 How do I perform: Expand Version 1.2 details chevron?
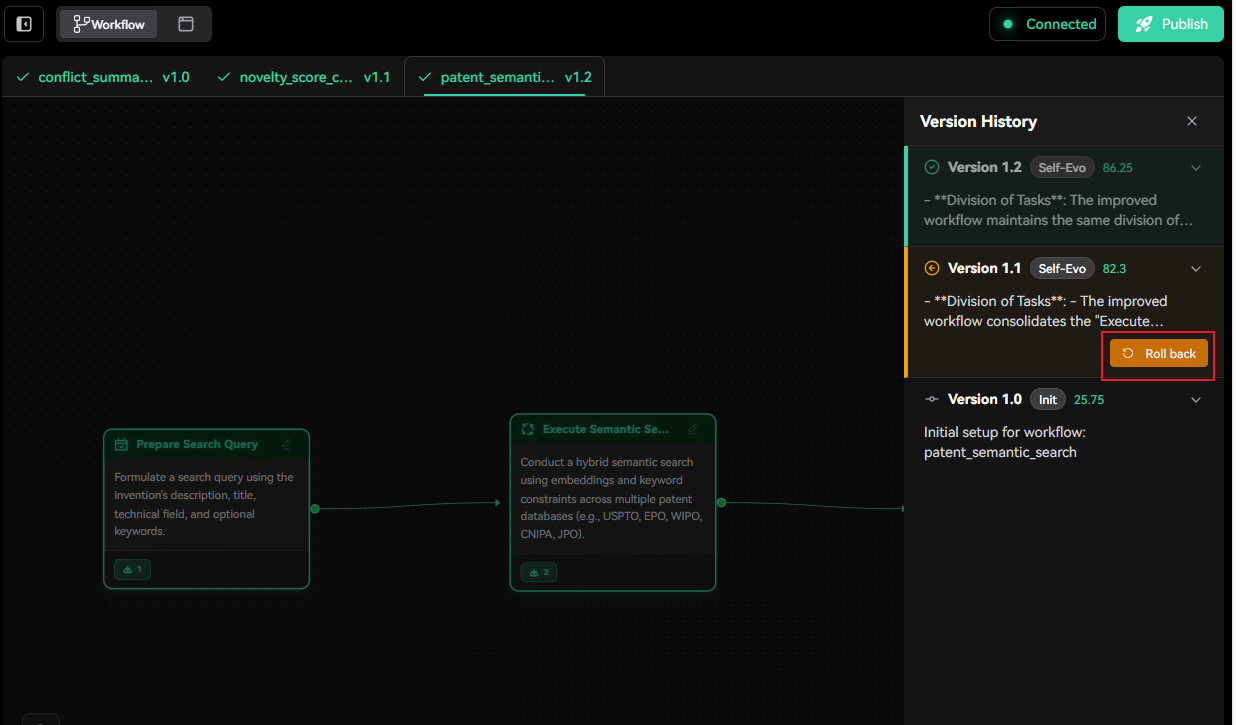(x=1195, y=168)
